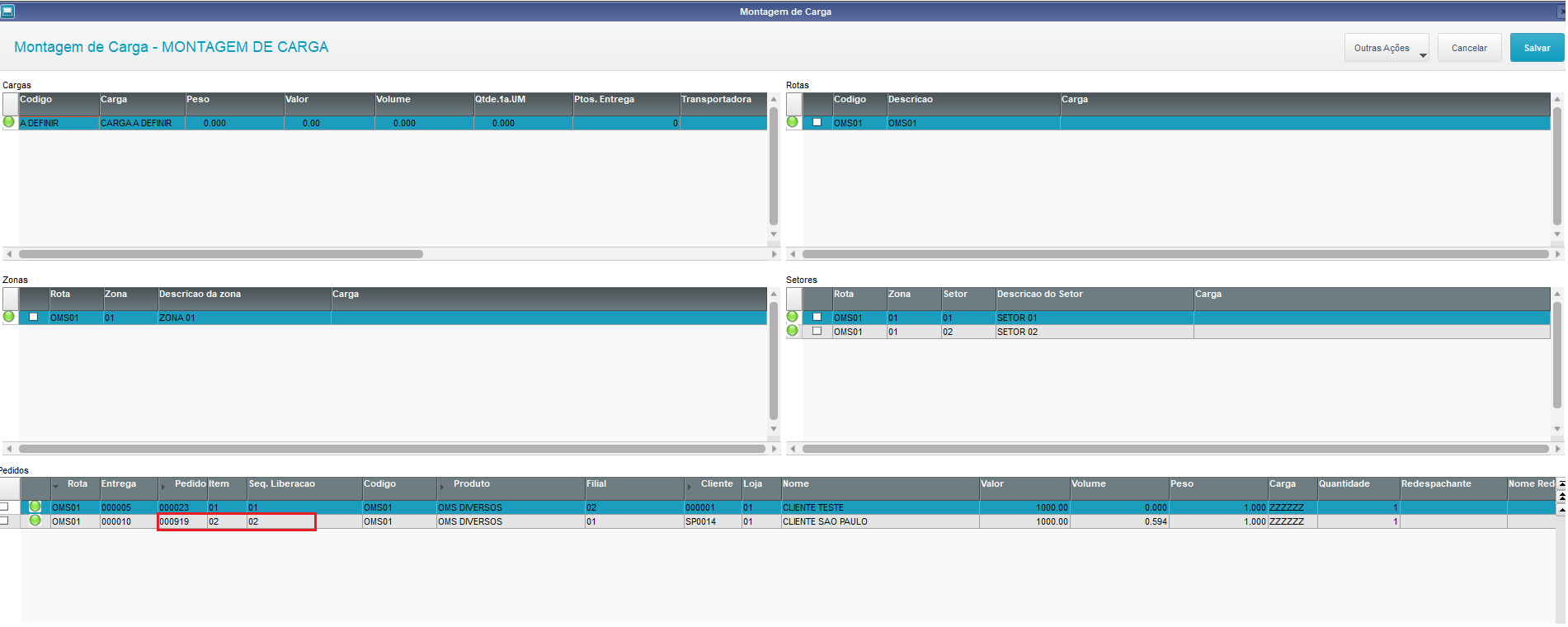The width and height of the screenshot is (1568, 627).
Task: Select CLIENTE TESTE name cell
Action: [x=880, y=507]
